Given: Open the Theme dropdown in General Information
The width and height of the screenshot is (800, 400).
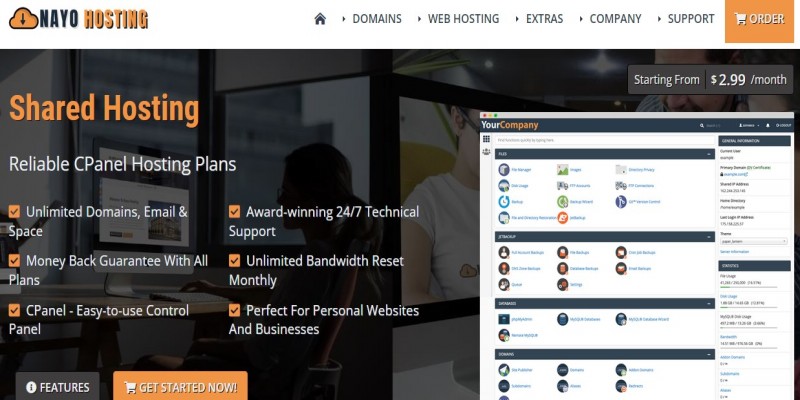Looking at the screenshot, I should 754,241.
